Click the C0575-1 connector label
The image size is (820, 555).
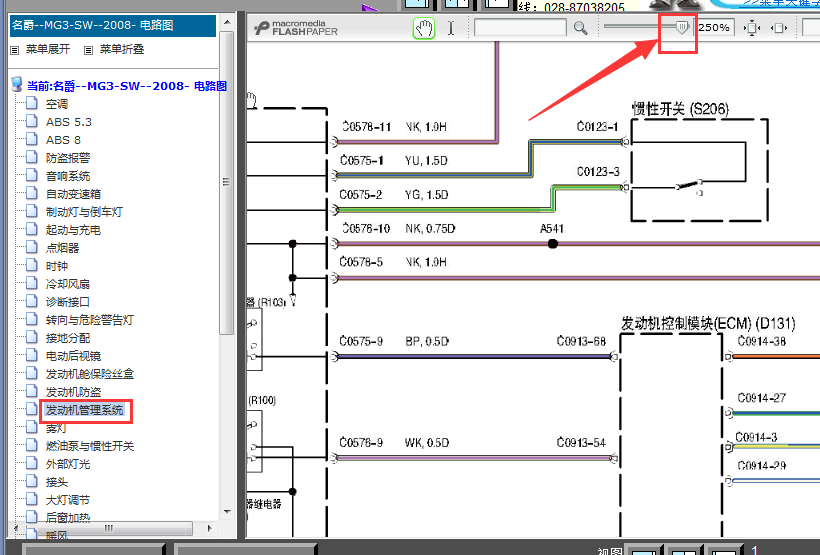coord(361,161)
